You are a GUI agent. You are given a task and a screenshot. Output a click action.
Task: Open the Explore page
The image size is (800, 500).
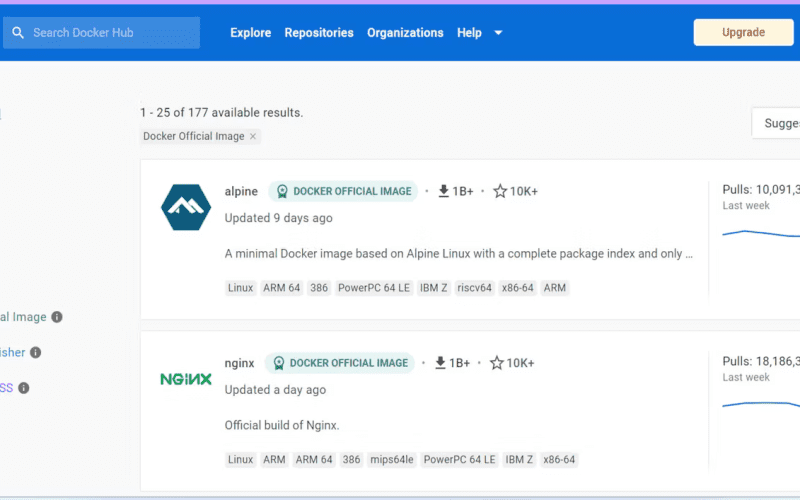pos(251,33)
